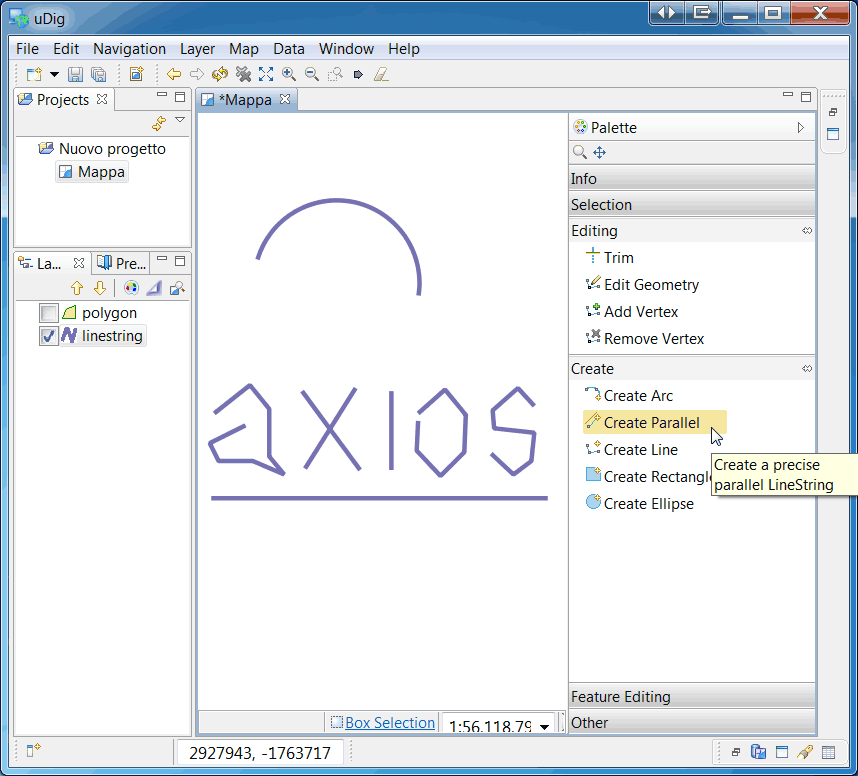Pin the Create drawer open

807,369
